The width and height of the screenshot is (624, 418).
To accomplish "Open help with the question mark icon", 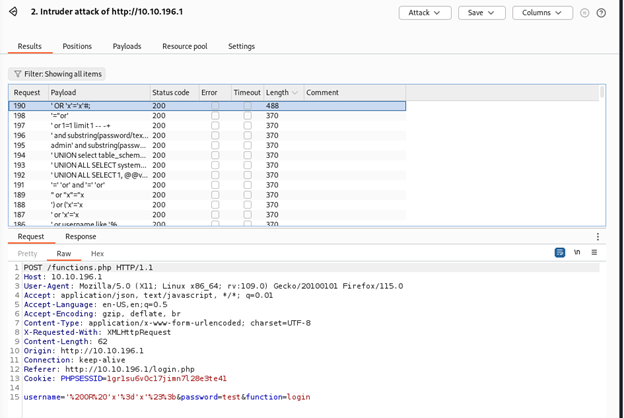I will (601, 13).
